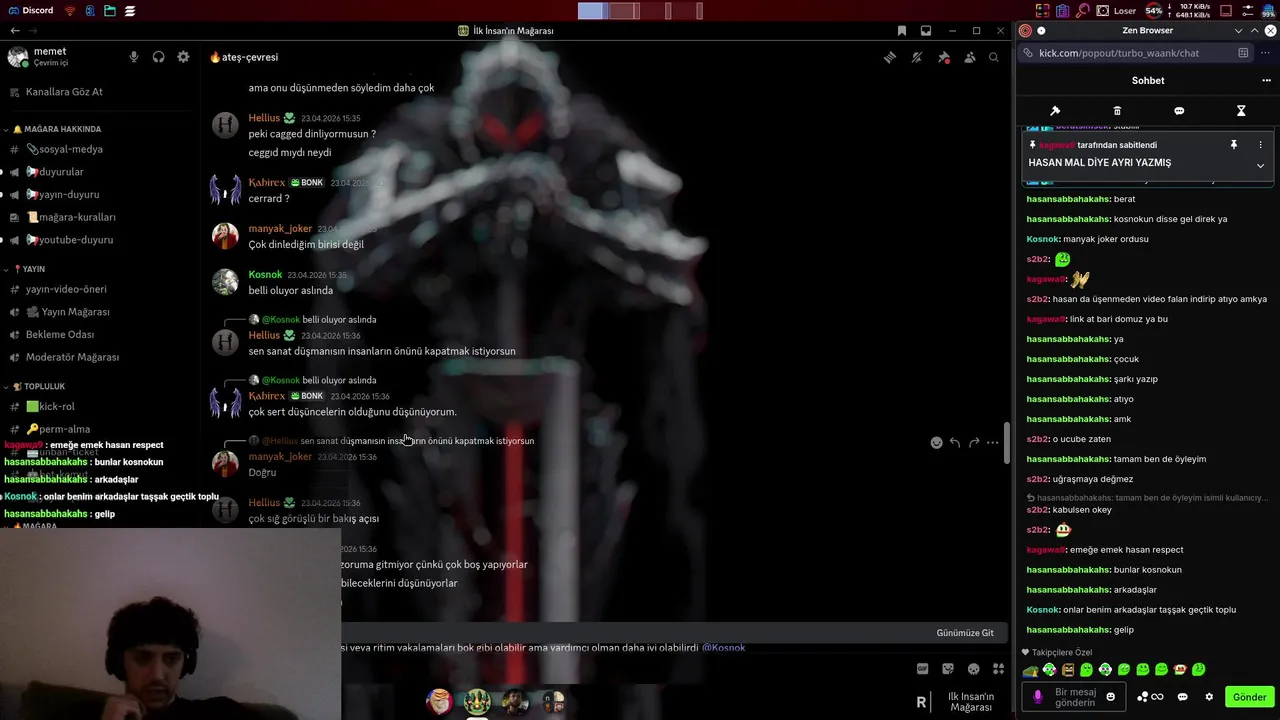This screenshot has width=1280, height=720.
Task: Open Kick chat settings gear
Action: (1209, 697)
